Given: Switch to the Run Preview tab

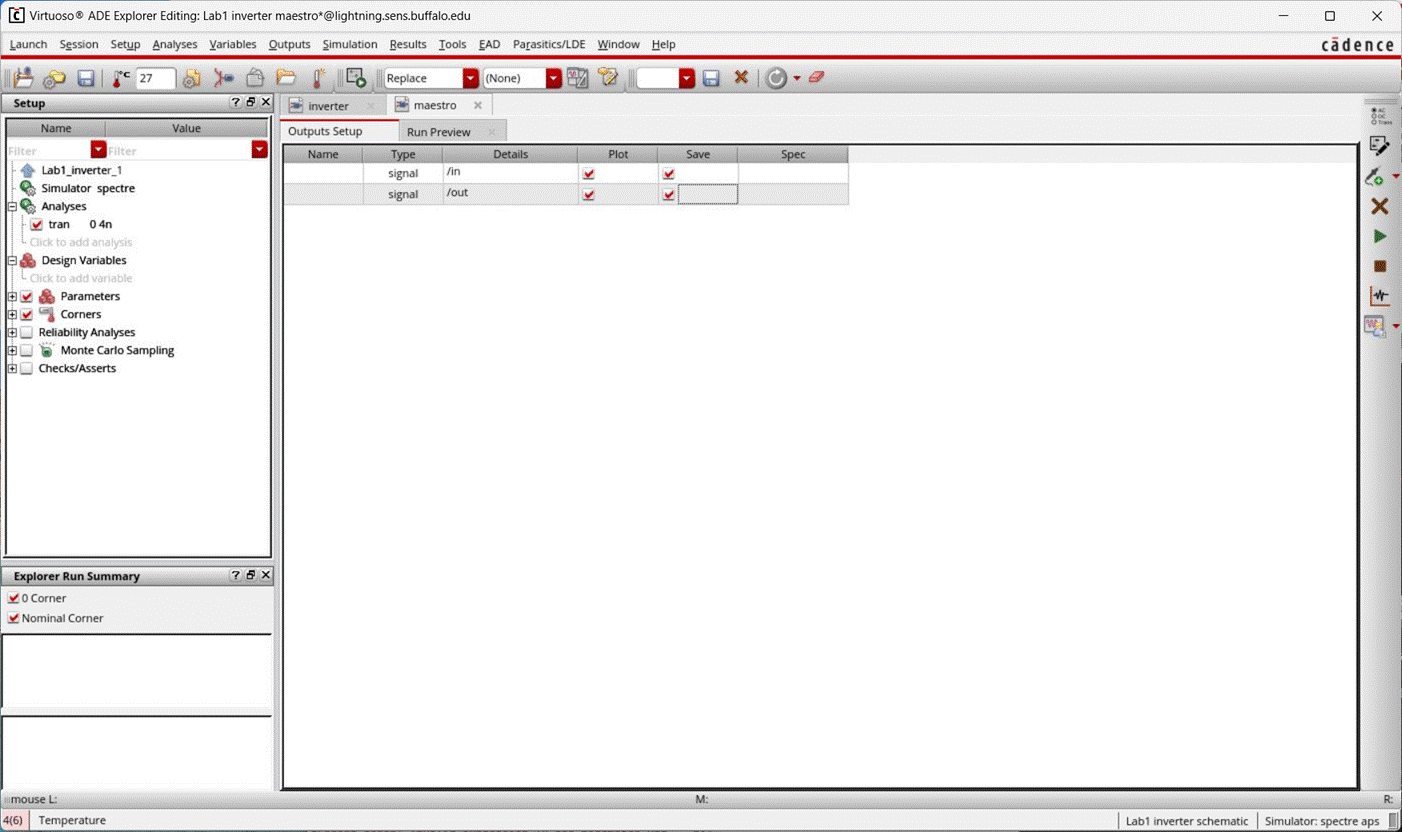Looking at the screenshot, I should (x=438, y=131).
